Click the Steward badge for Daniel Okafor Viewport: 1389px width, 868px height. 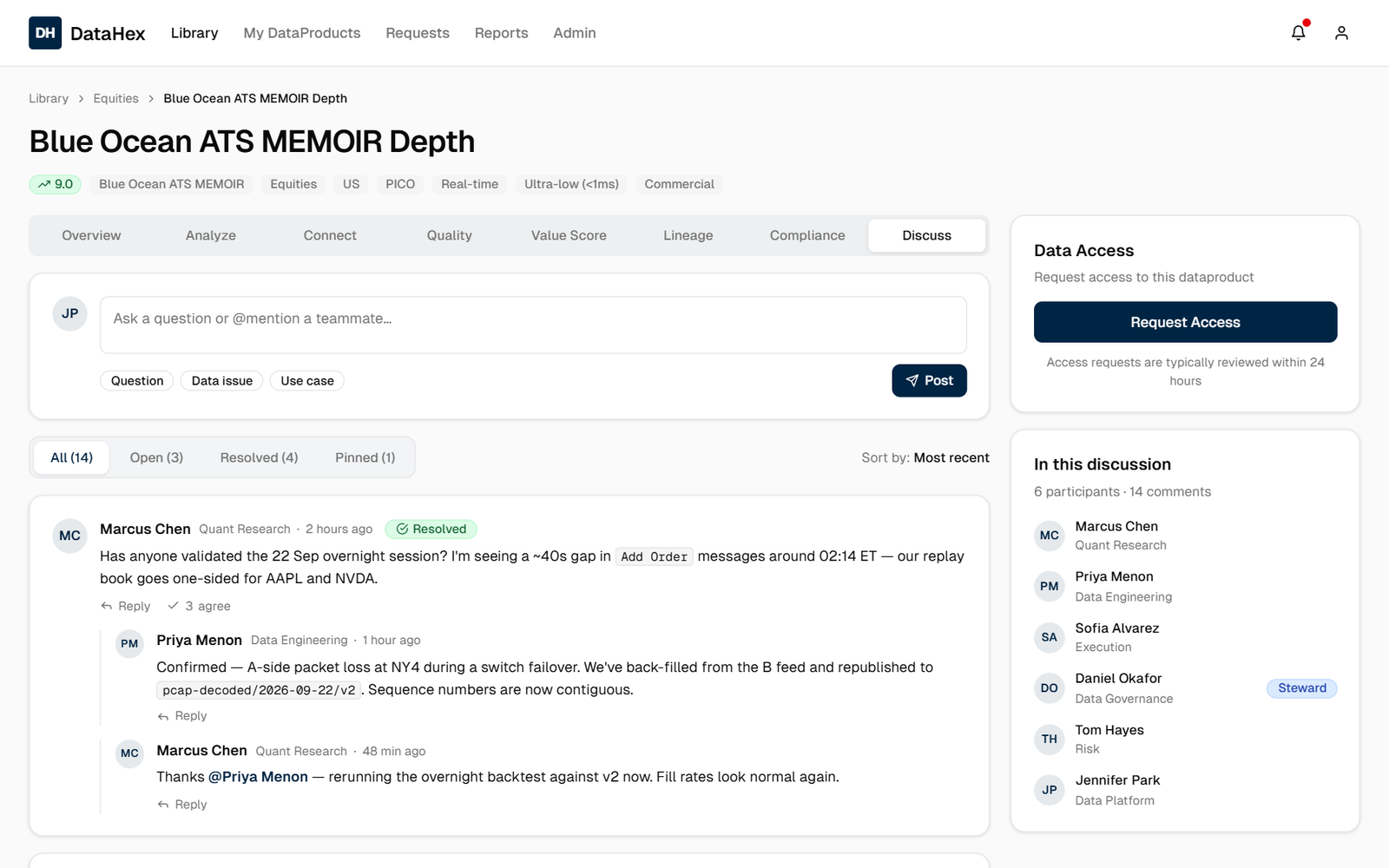pyautogui.click(x=1301, y=687)
